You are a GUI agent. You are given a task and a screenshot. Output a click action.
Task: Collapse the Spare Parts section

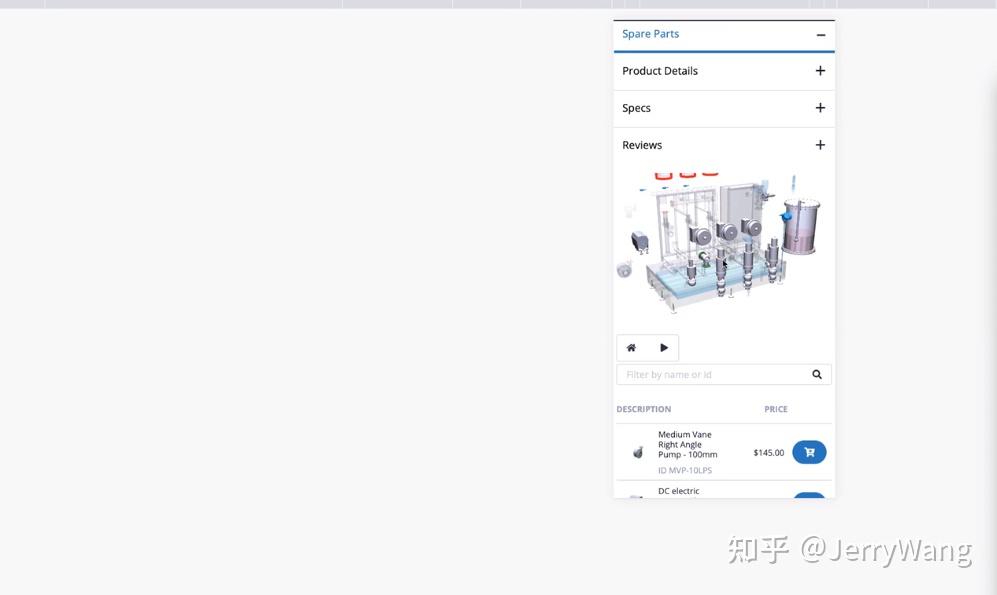[x=821, y=34]
